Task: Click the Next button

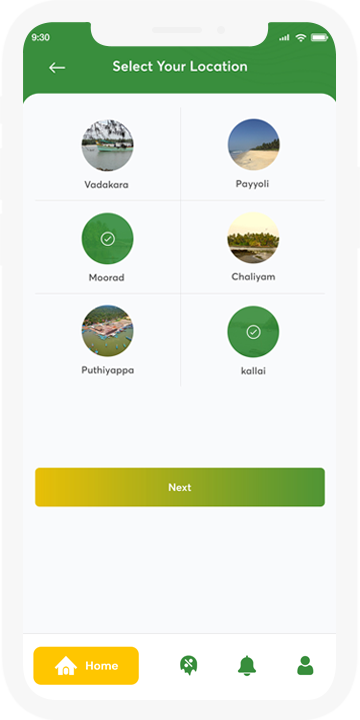Action: pyautogui.click(x=180, y=487)
